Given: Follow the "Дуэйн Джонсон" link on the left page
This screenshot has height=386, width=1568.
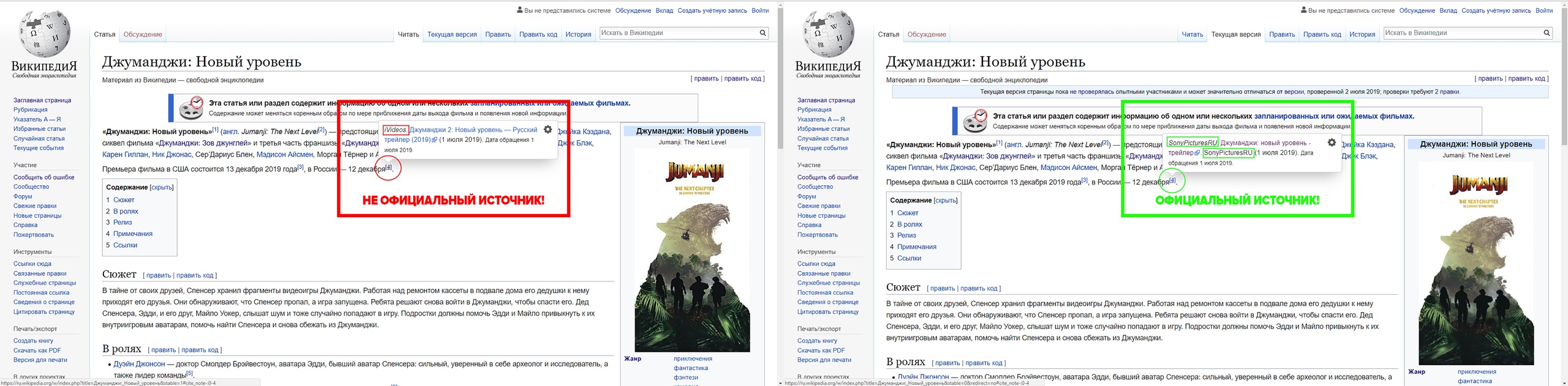Looking at the screenshot, I should (x=139, y=364).
